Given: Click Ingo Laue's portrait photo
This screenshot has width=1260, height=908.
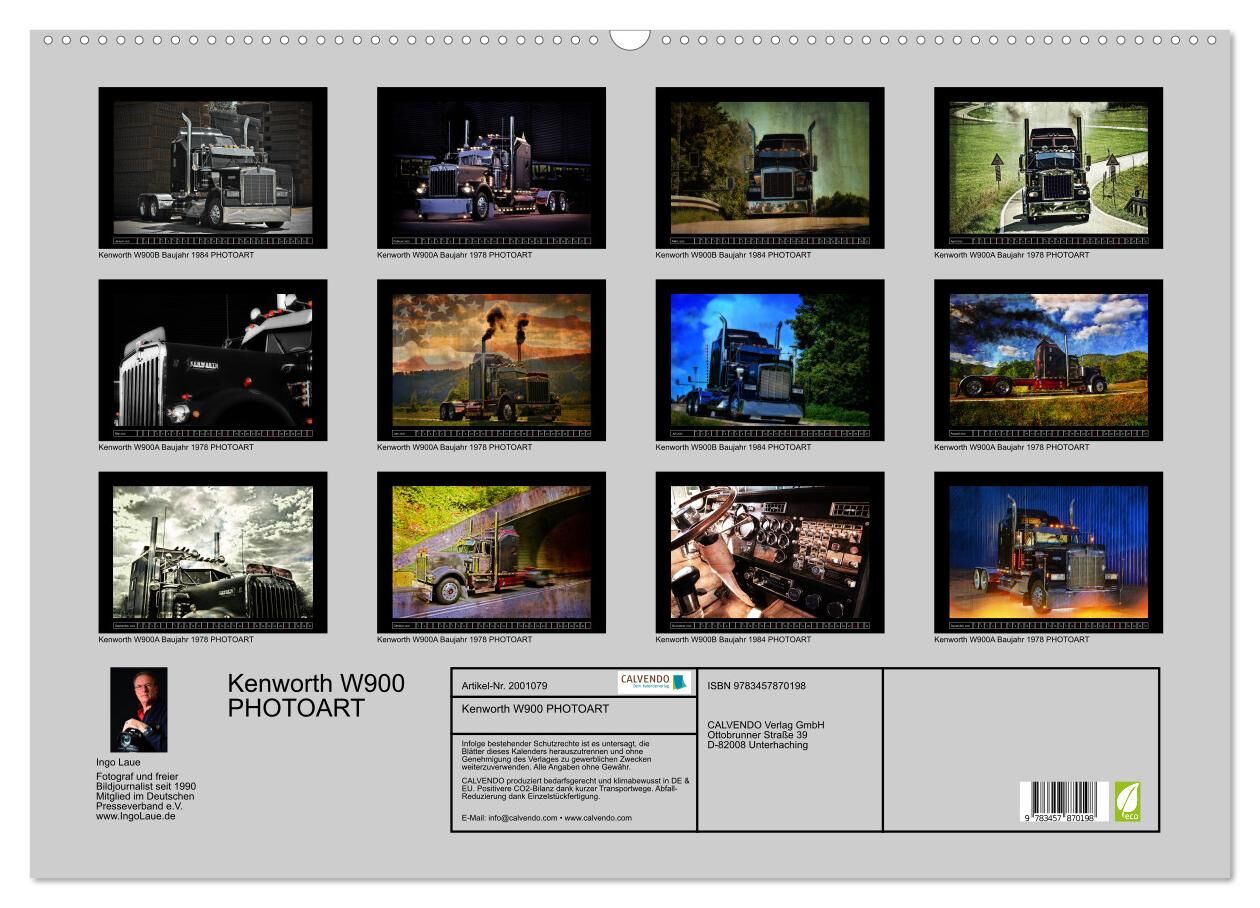Looking at the screenshot, I should pos(138,710).
